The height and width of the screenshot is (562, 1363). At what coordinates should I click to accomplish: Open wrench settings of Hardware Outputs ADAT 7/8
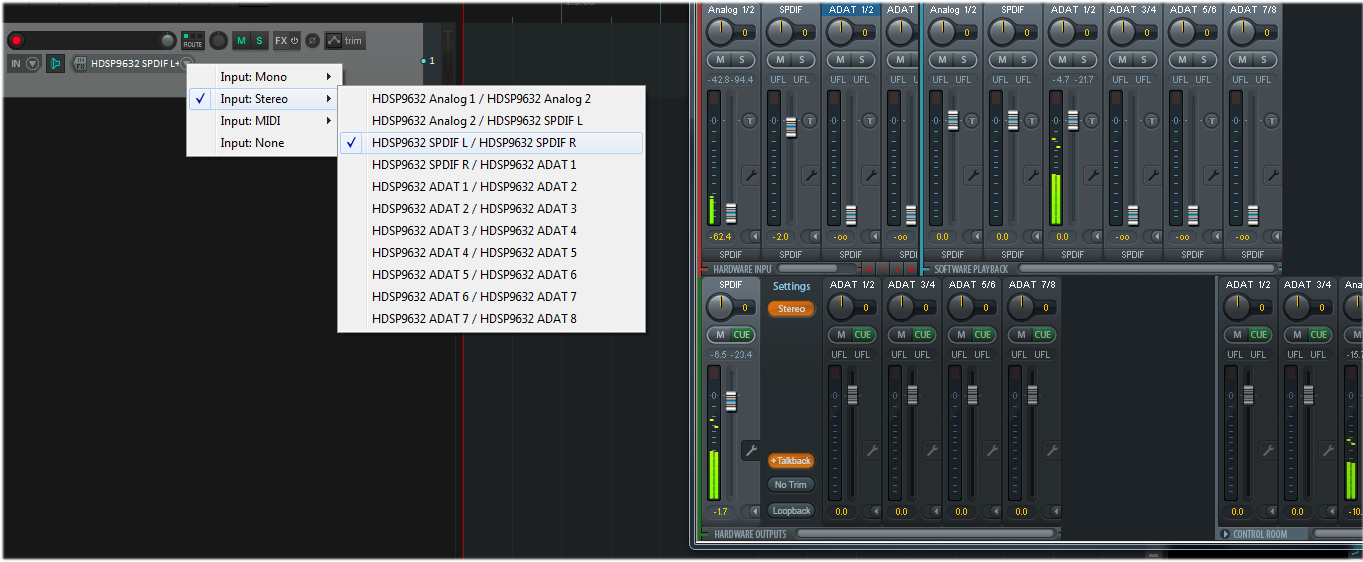click(x=1051, y=451)
